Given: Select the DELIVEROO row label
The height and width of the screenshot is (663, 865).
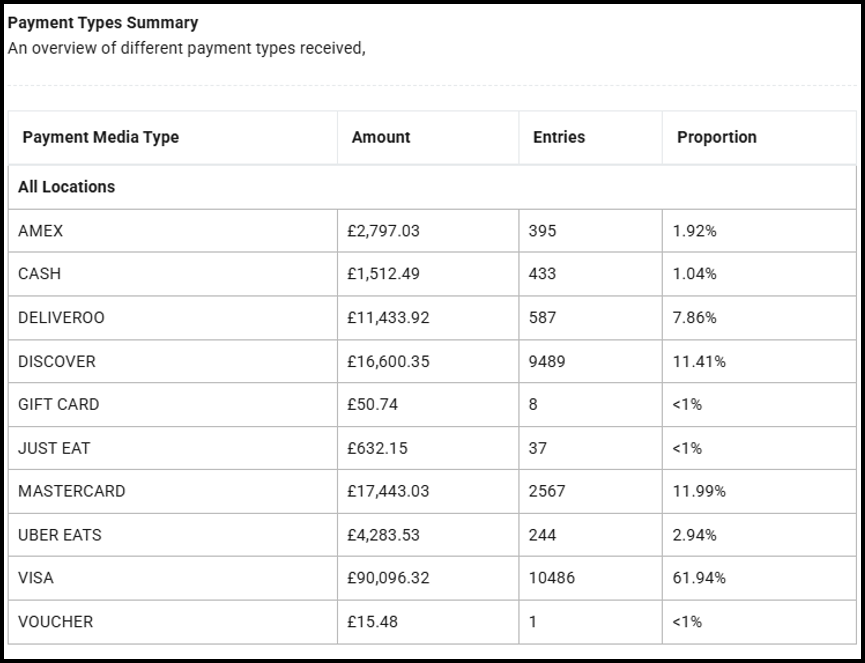Looking at the screenshot, I should [61, 318].
